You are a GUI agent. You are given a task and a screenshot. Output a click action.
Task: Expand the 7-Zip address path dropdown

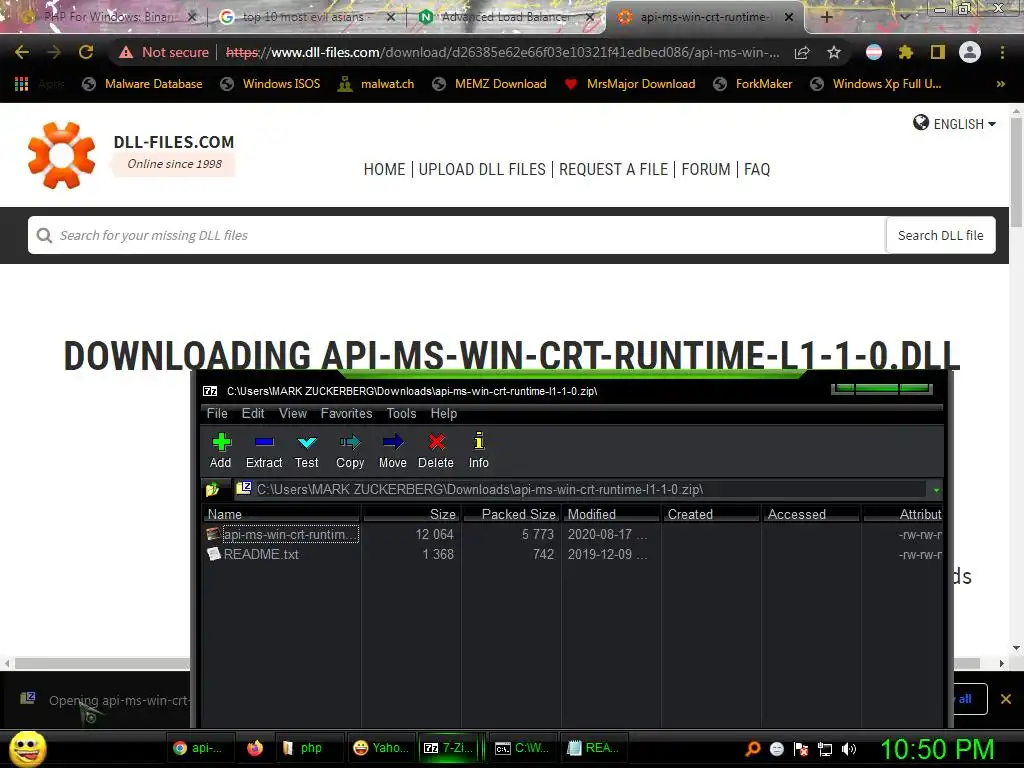(936, 490)
